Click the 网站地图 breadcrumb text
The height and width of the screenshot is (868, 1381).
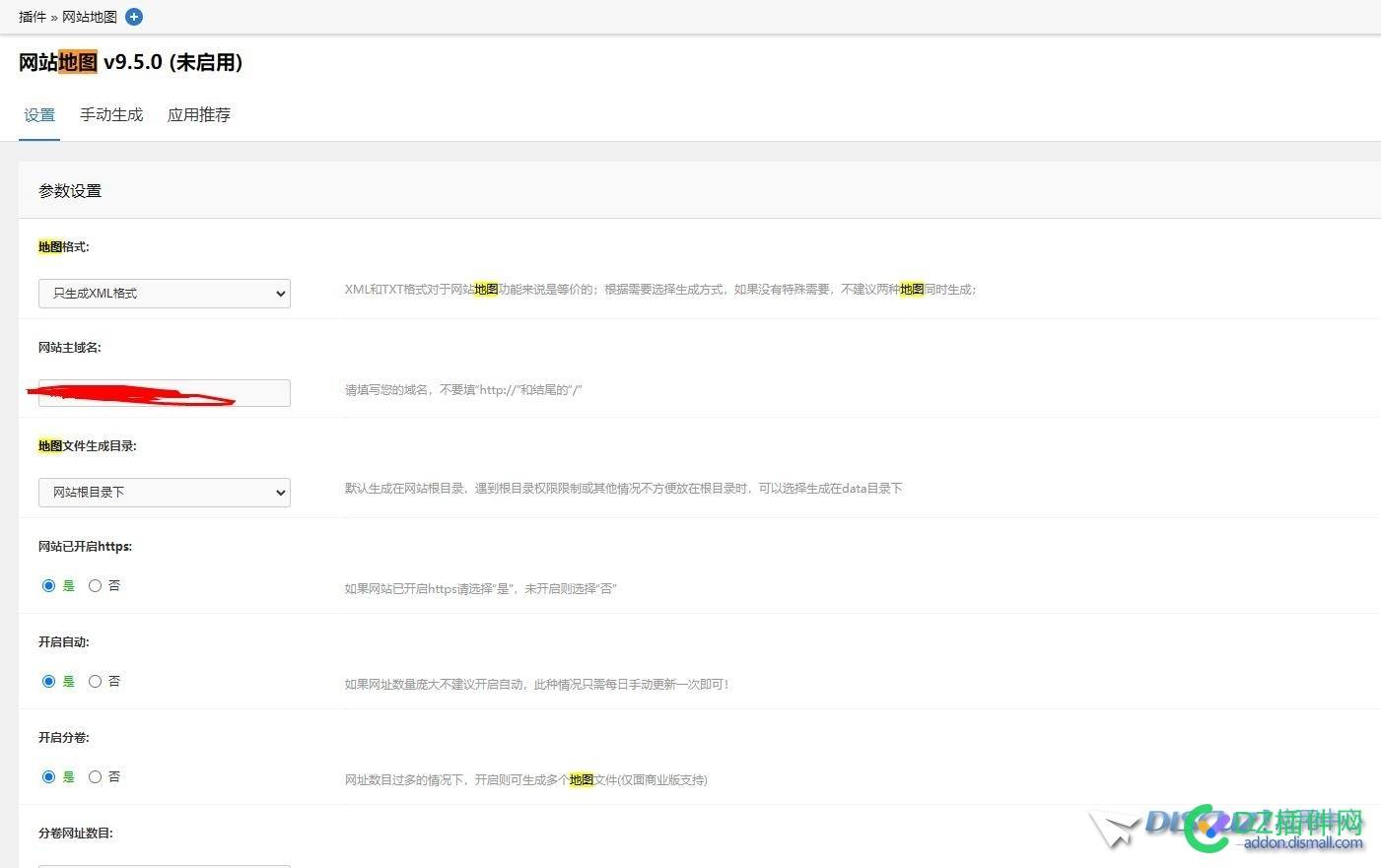coord(90,17)
